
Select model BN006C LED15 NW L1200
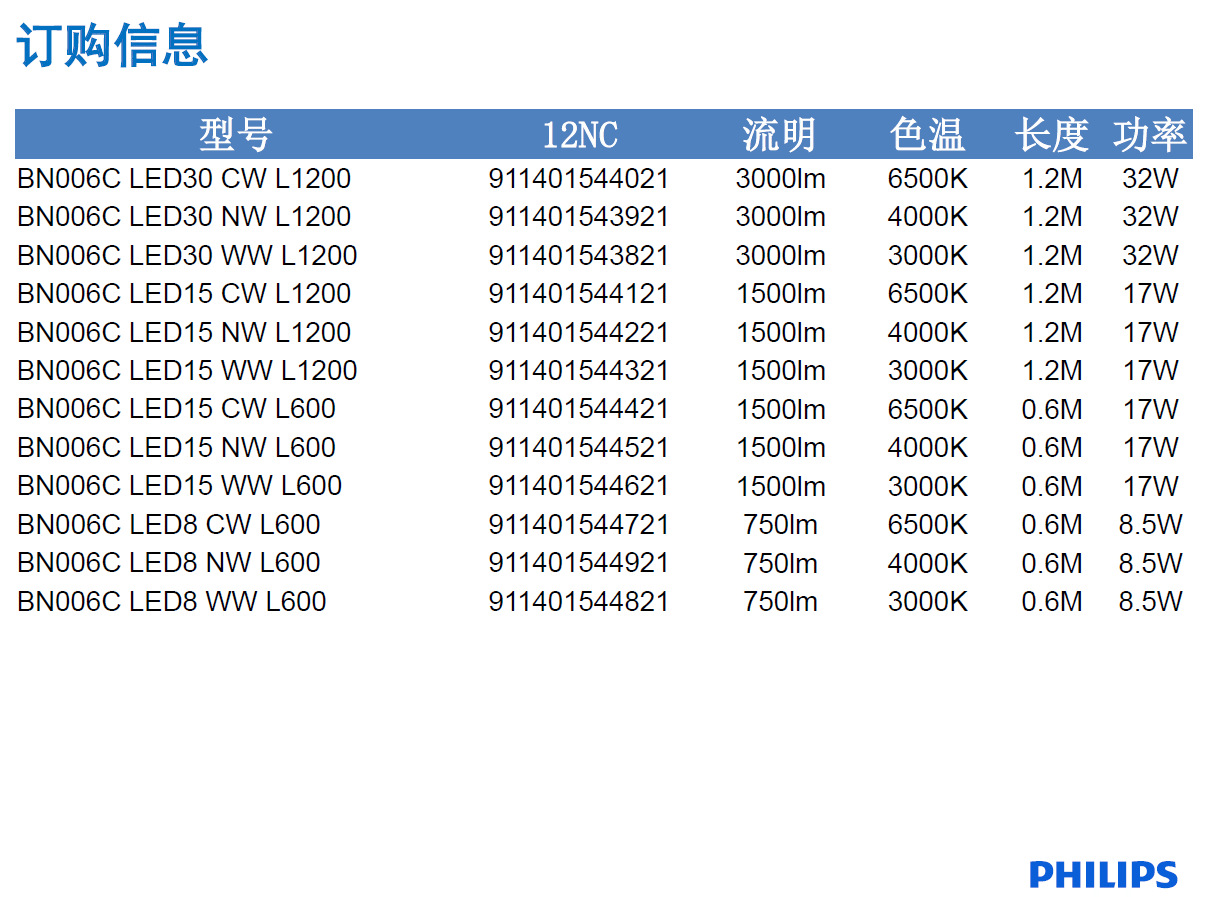click(x=184, y=333)
